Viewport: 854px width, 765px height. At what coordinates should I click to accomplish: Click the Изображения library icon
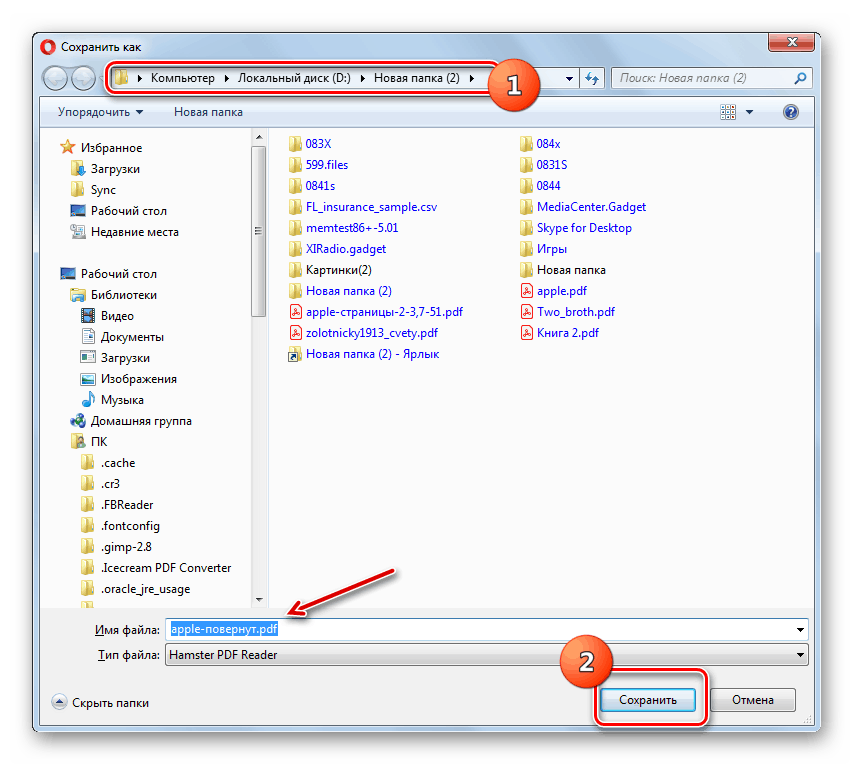point(88,379)
